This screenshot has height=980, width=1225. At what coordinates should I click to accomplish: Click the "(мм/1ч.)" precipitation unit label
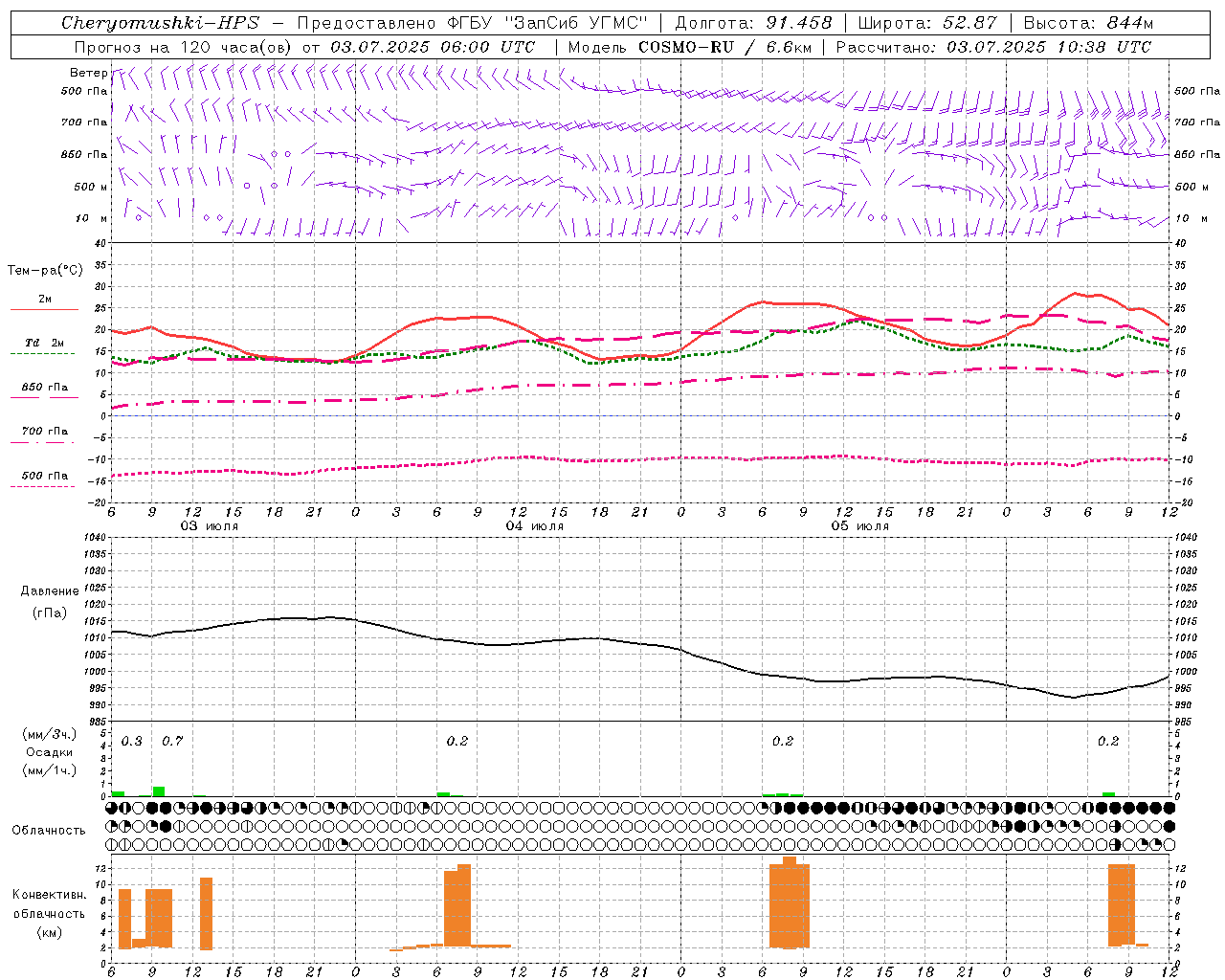[49, 770]
